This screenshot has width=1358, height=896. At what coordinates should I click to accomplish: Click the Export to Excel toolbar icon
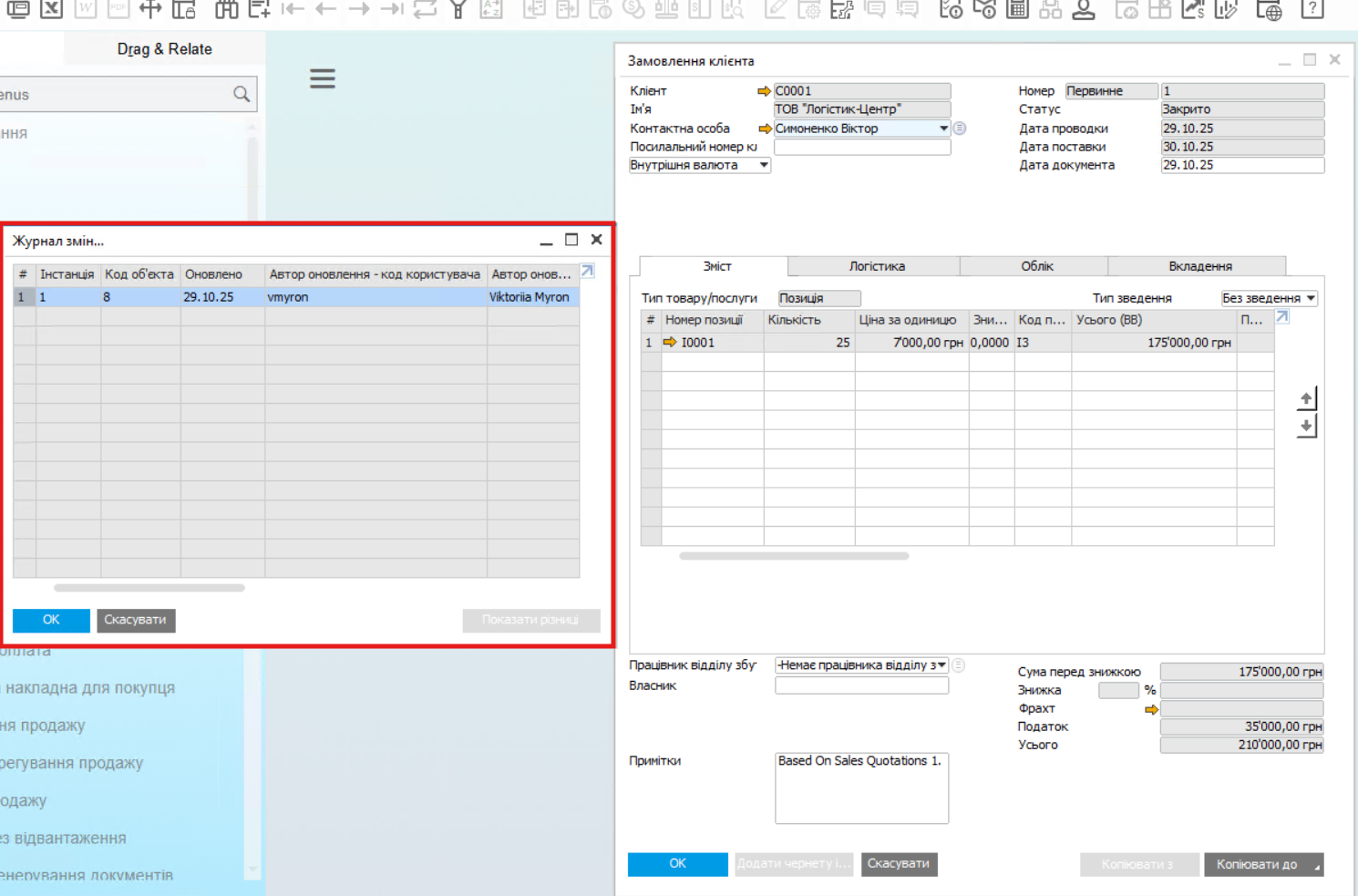pyautogui.click(x=52, y=9)
